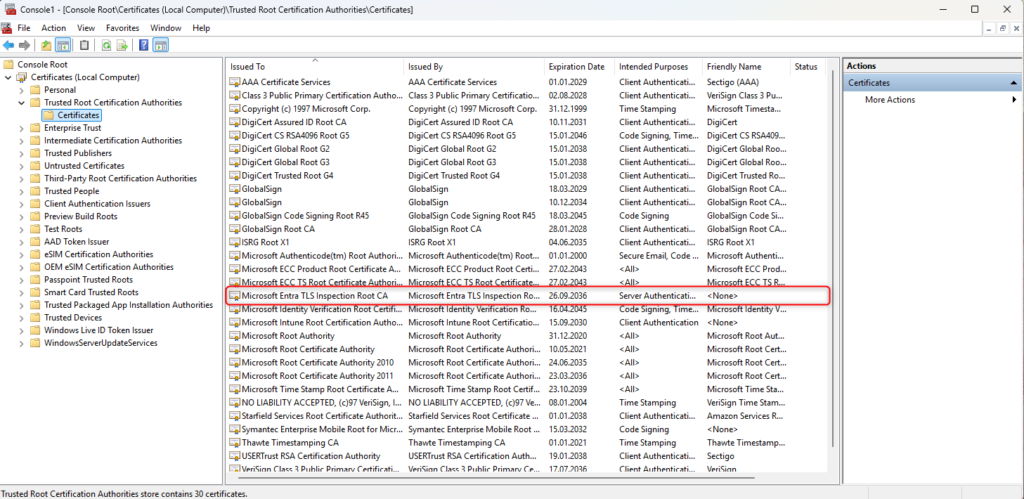This screenshot has width=1024, height=499.
Task: Select Preview Build Roots tree item
Action: point(81,216)
